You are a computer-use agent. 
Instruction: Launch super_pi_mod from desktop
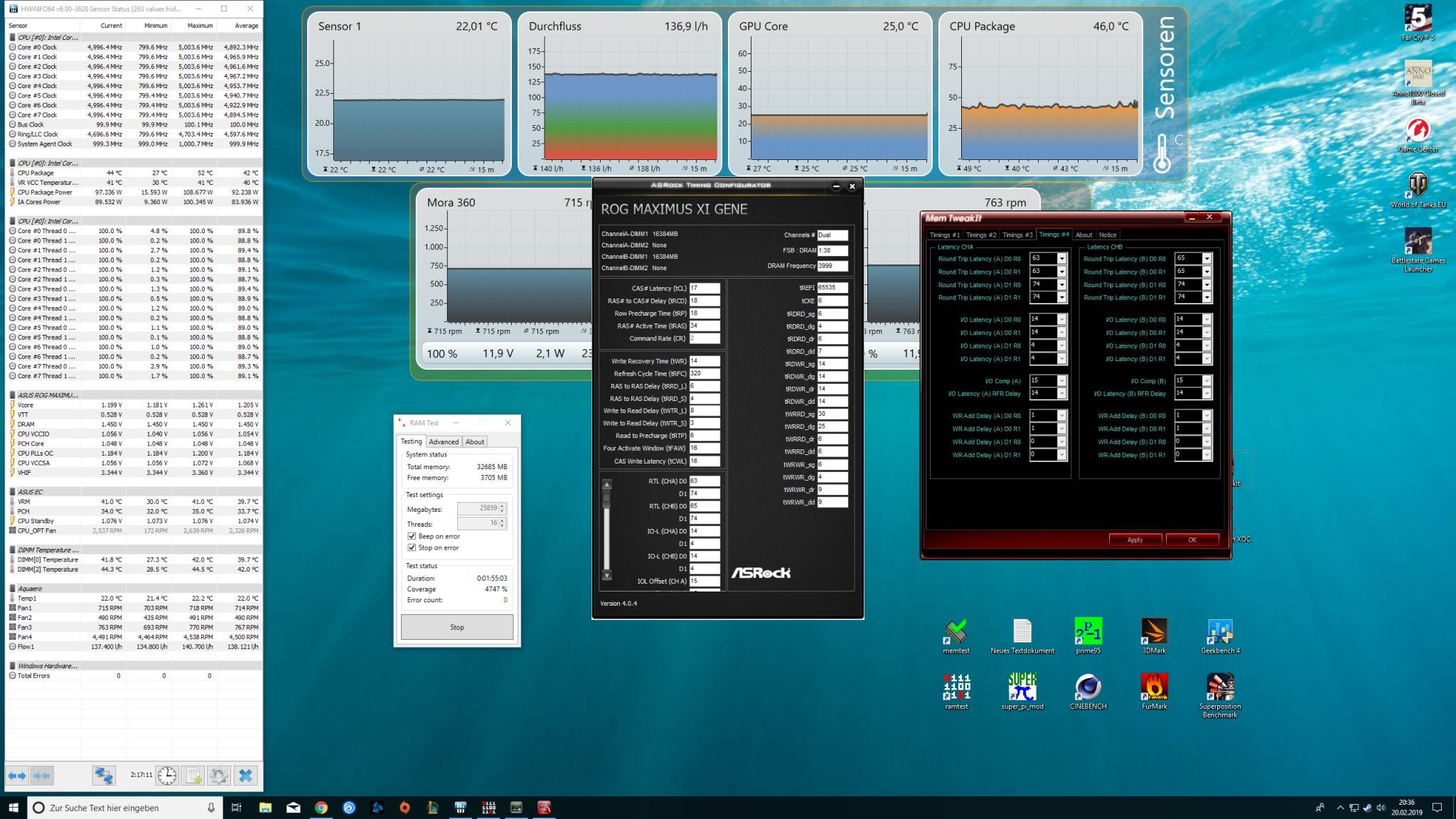coord(1022,692)
